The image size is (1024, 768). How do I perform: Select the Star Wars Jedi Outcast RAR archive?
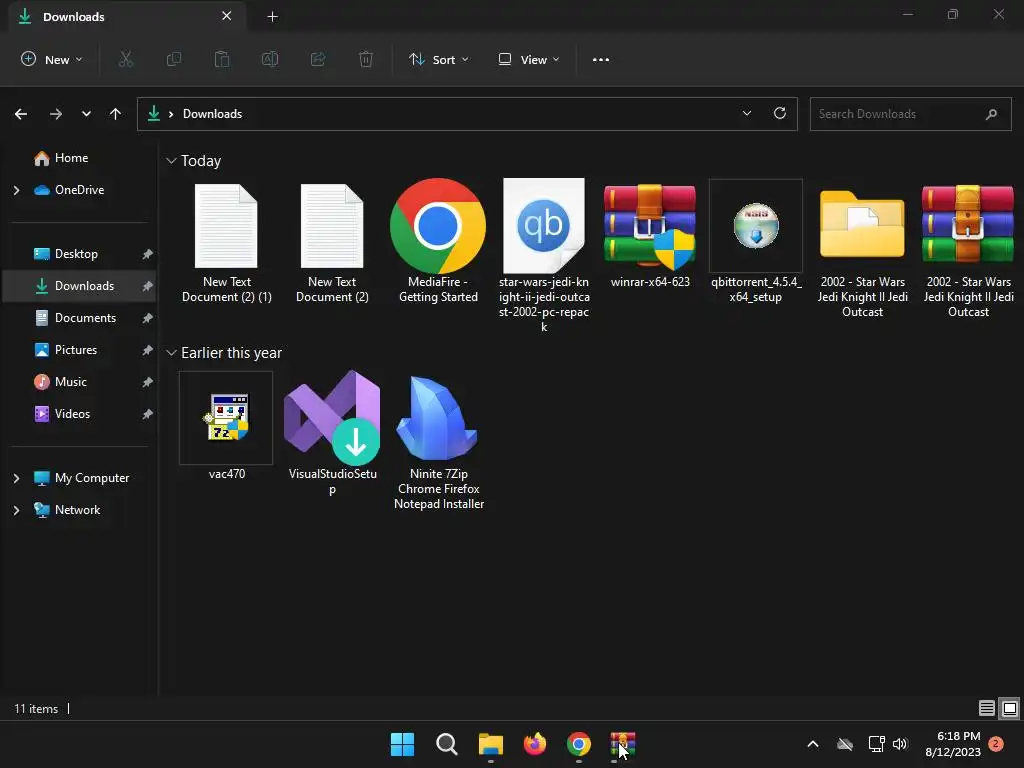(x=968, y=250)
